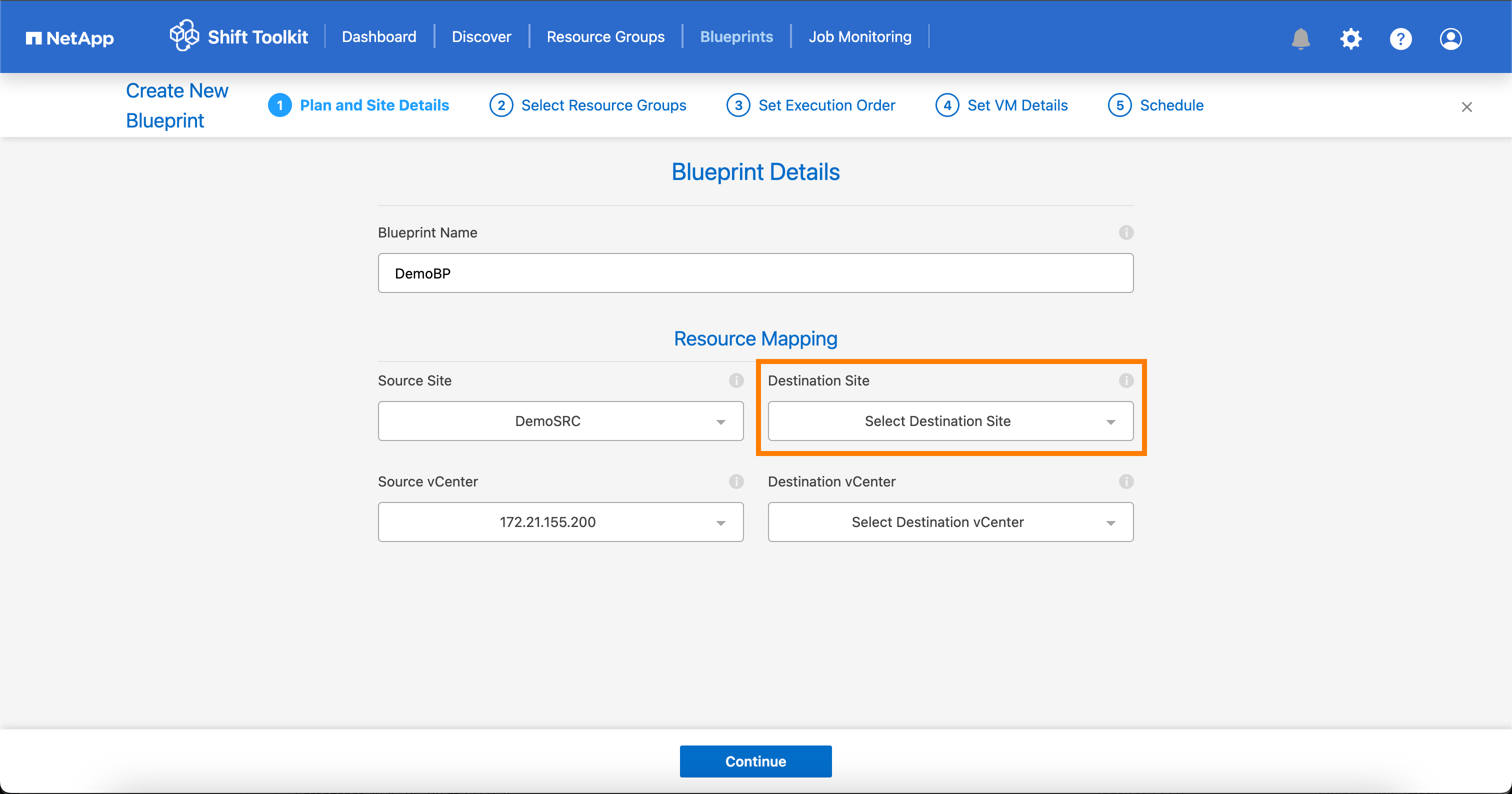This screenshot has height=794, width=1512.
Task: Show info for Destination vCenter
Action: point(1126,481)
